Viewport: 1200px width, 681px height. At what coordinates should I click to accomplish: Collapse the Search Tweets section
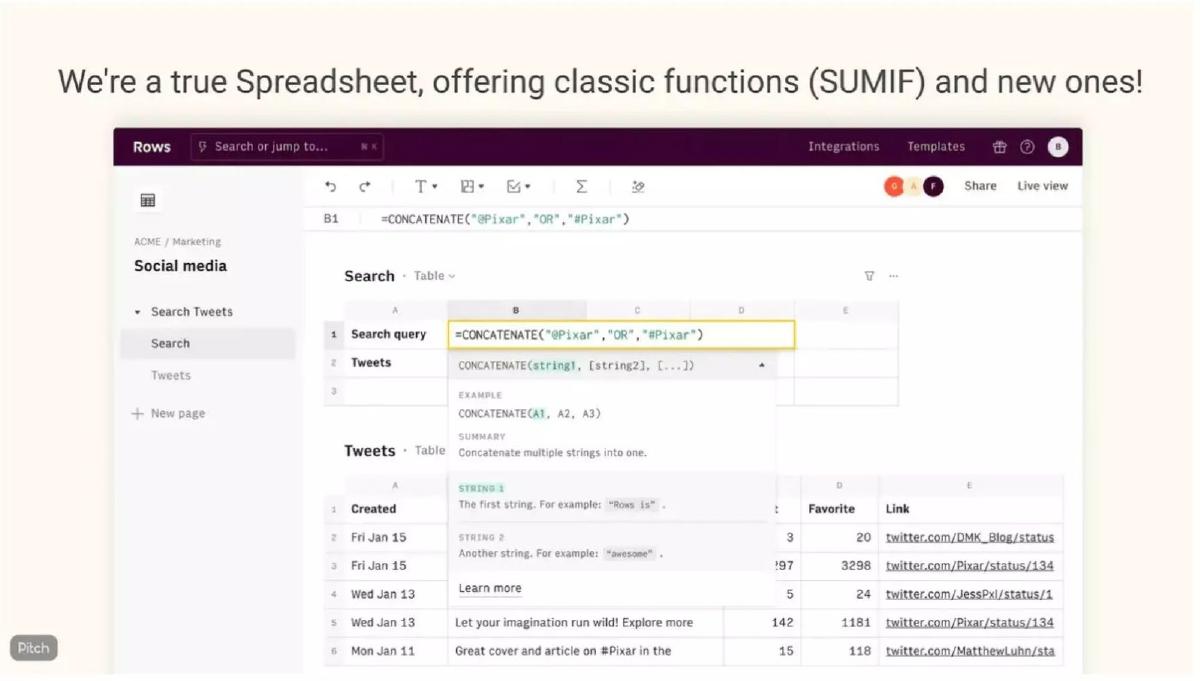[138, 312]
